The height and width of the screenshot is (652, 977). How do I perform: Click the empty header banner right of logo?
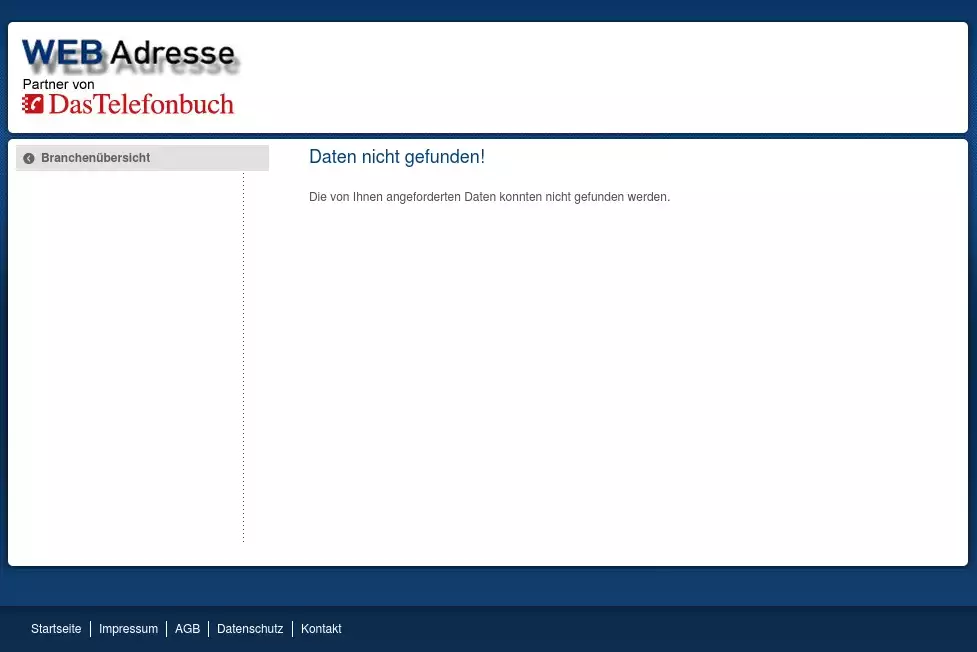[600, 77]
